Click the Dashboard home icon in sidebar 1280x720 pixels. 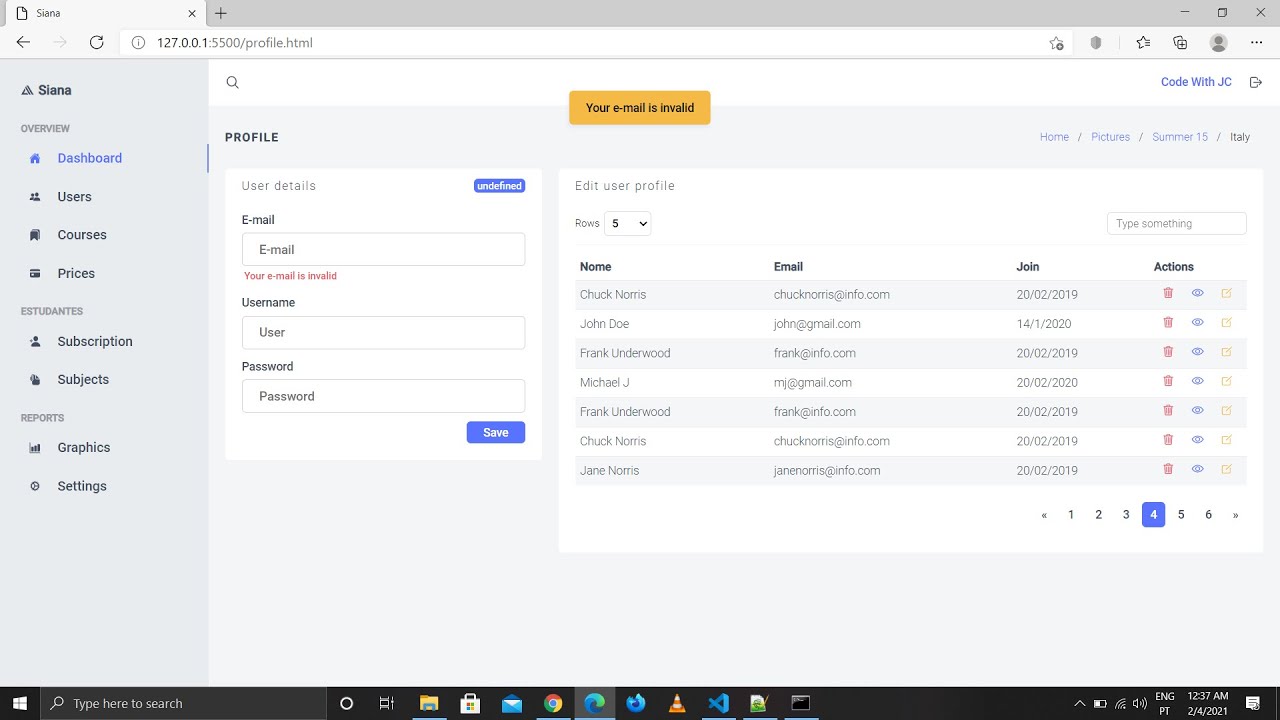click(35, 158)
